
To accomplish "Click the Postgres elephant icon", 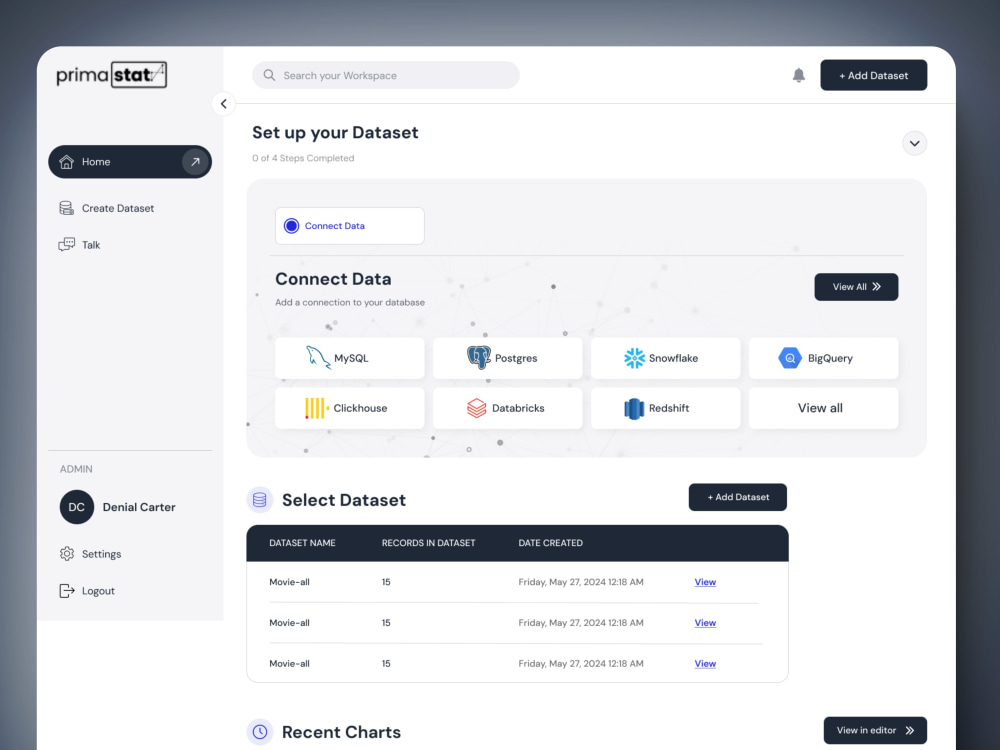I will [479, 358].
